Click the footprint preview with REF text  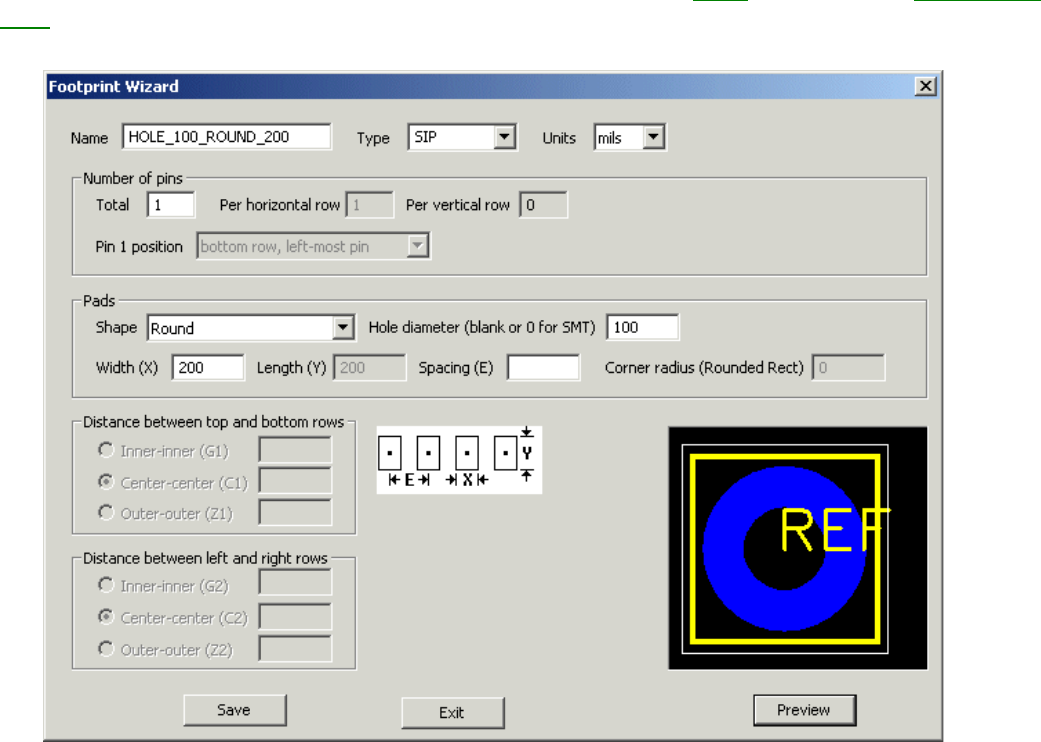tap(797, 548)
